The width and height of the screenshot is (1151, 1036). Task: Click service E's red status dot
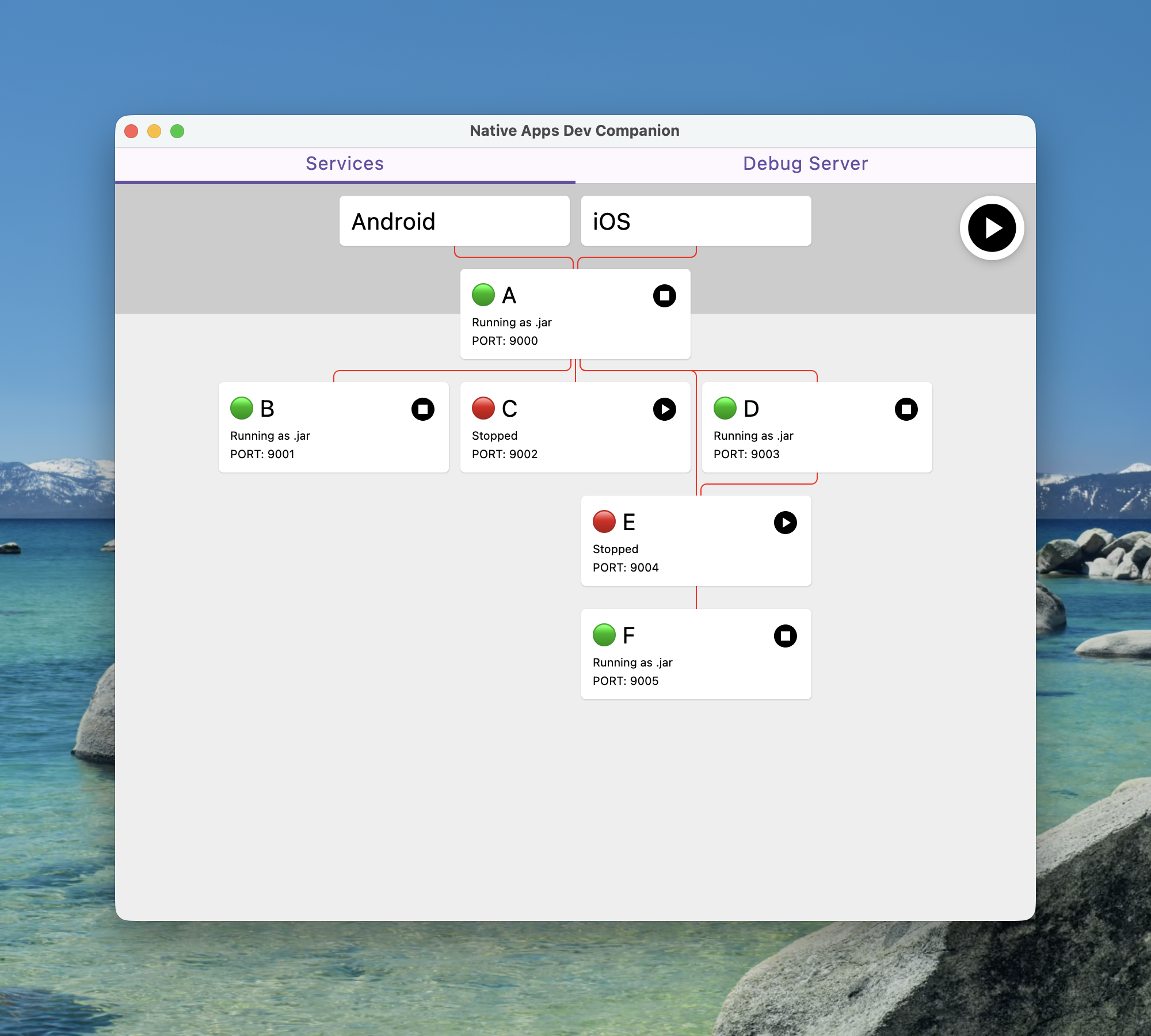tap(604, 521)
